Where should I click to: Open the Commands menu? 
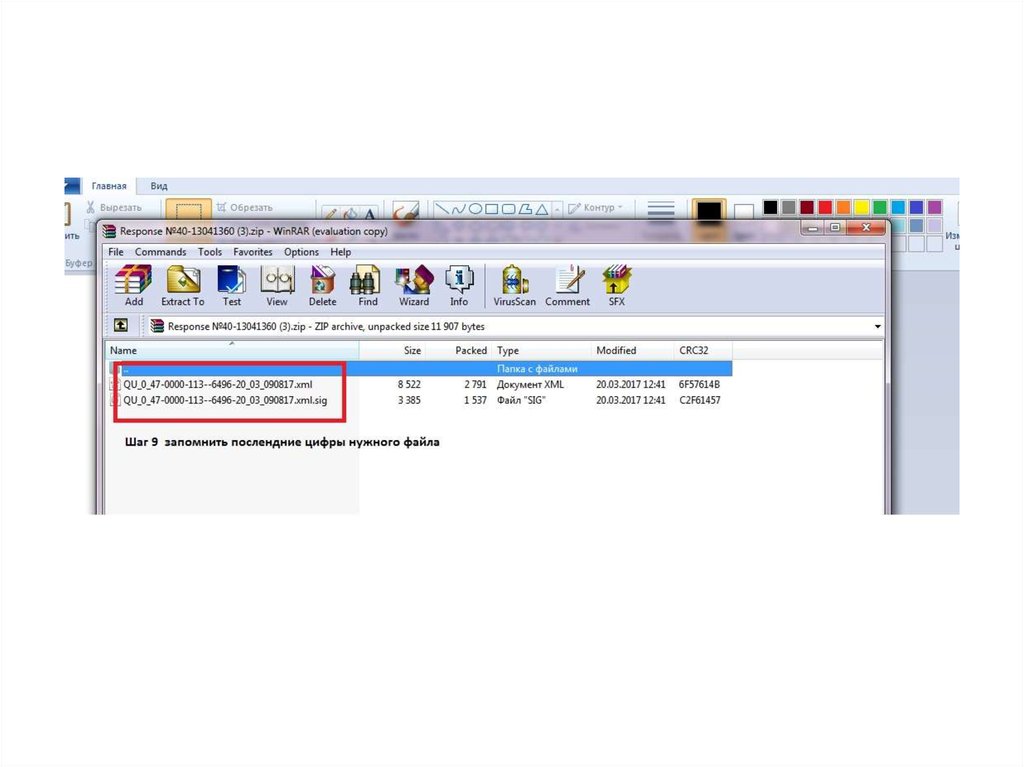tap(160, 252)
